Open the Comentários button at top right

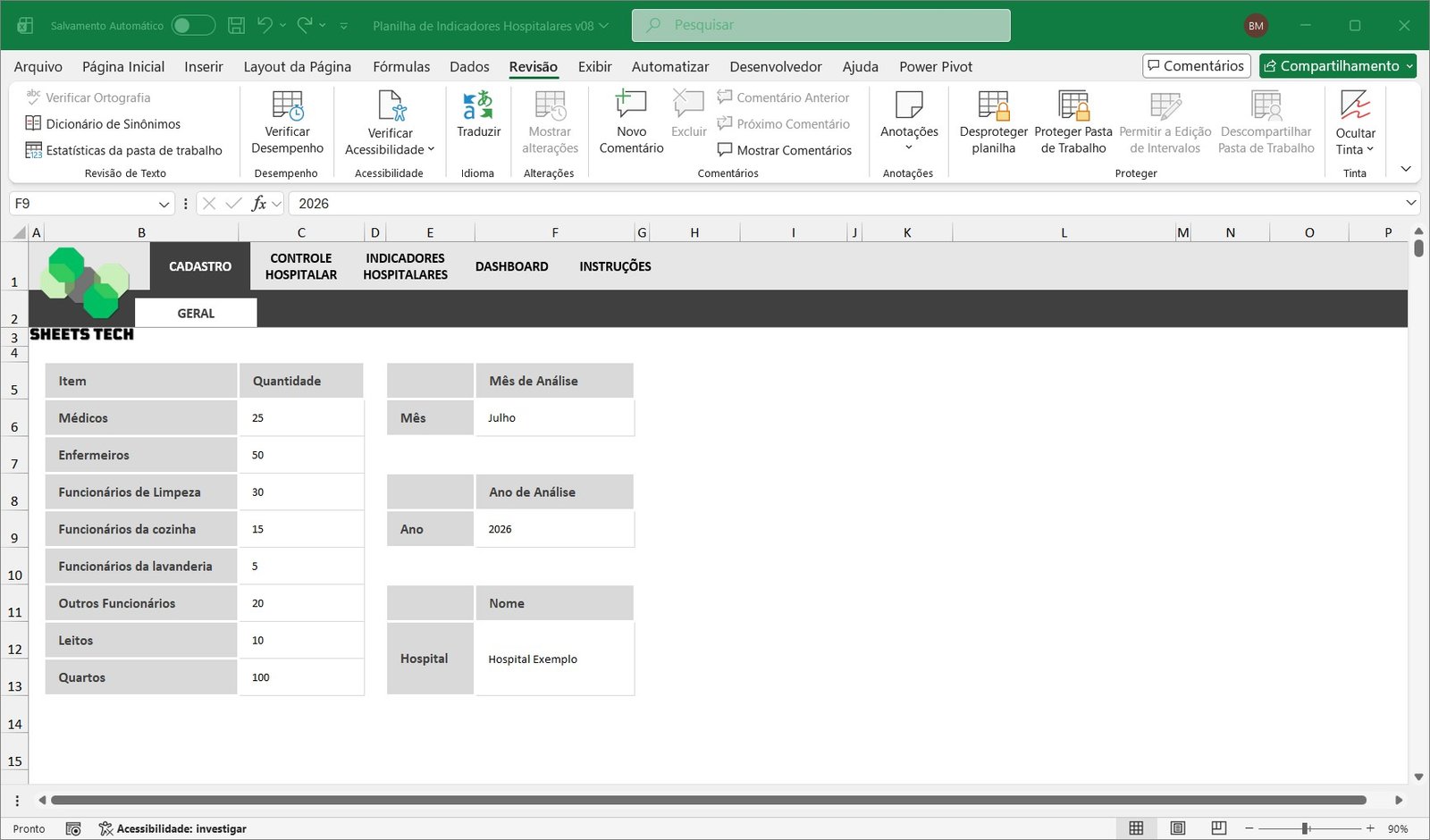click(x=1196, y=66)
